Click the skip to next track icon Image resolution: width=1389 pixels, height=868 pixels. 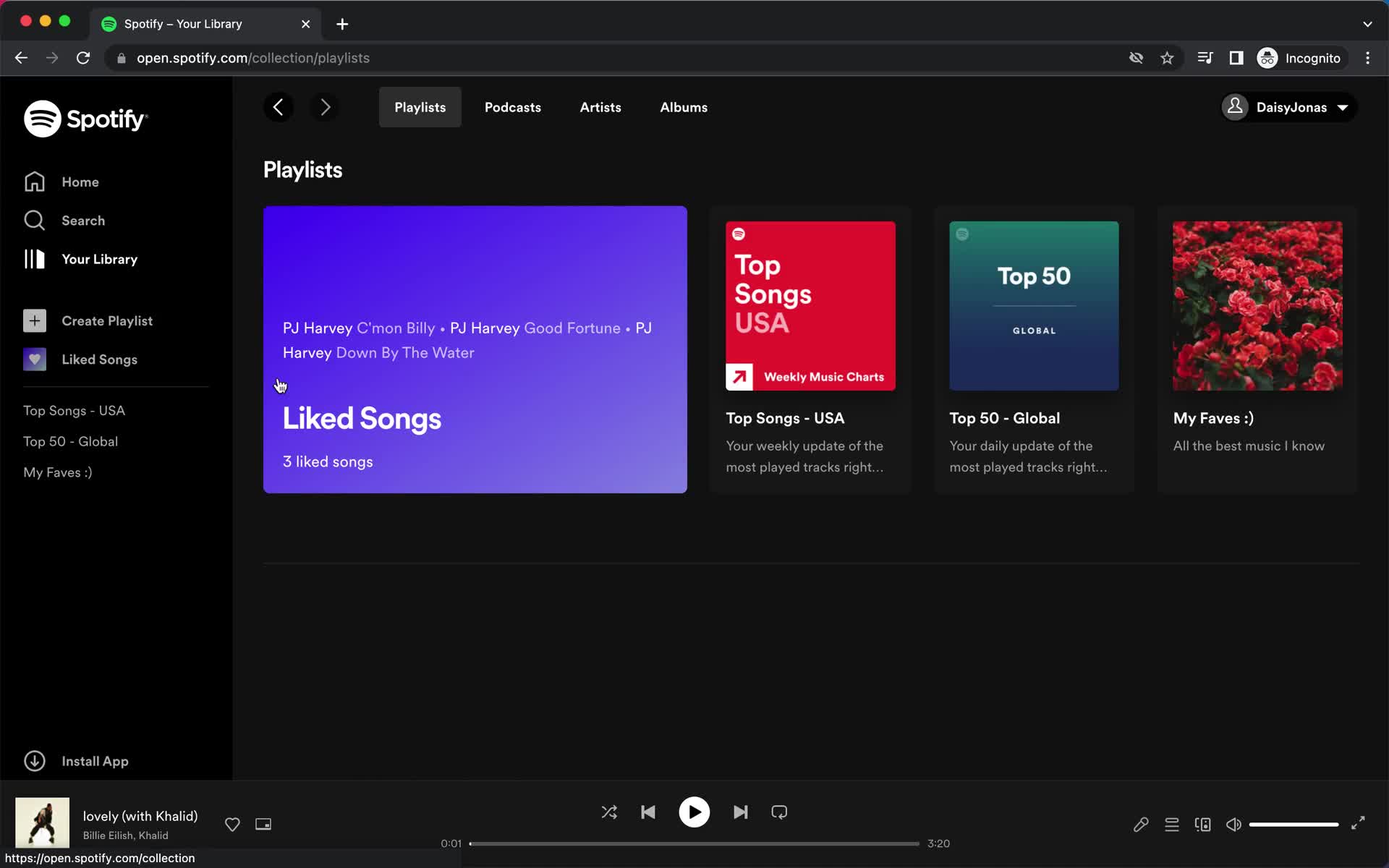click(740, 812)
